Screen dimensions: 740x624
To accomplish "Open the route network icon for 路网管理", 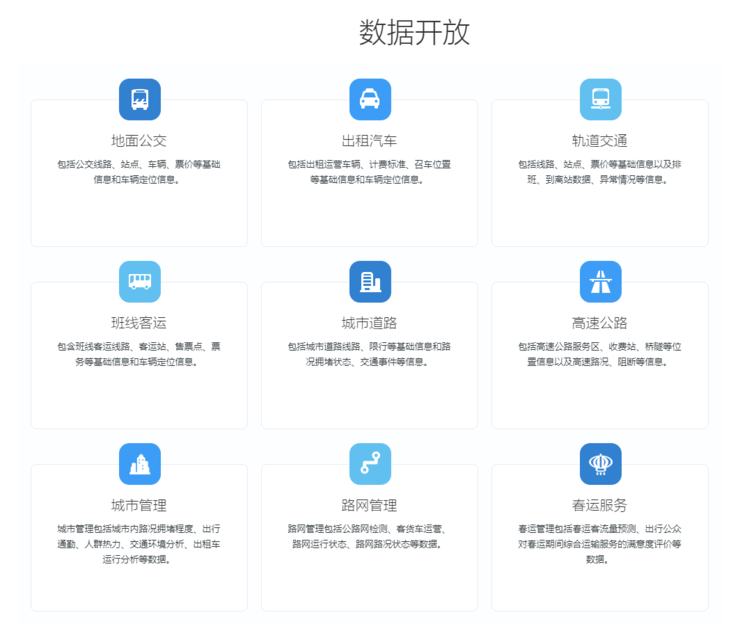I will pos(370,464).
